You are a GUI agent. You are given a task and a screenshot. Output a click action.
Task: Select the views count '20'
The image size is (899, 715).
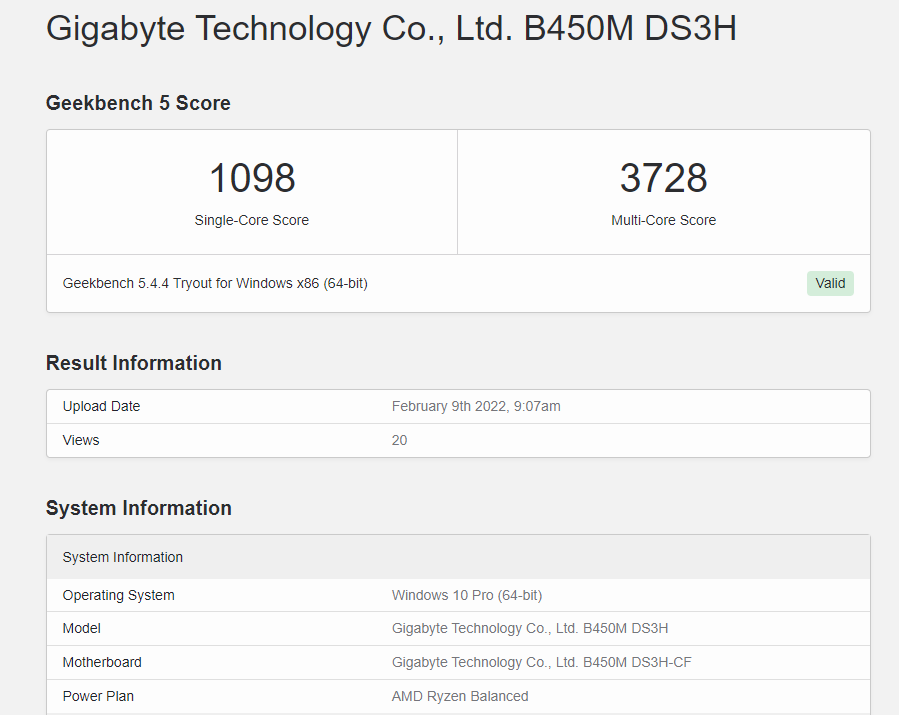click(x=399, y=440)
